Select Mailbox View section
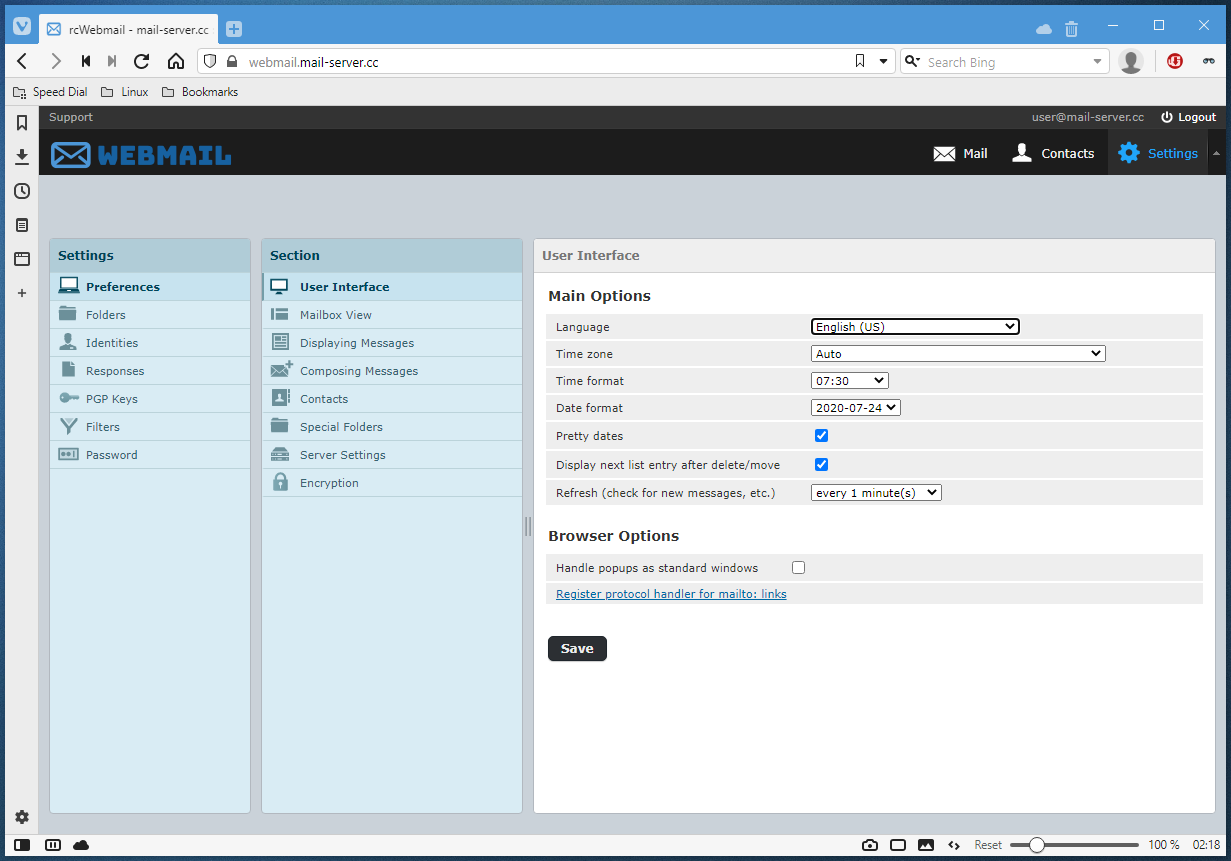Image resolution: width=1231 pixels, height=861 pixels. [336, 315]
